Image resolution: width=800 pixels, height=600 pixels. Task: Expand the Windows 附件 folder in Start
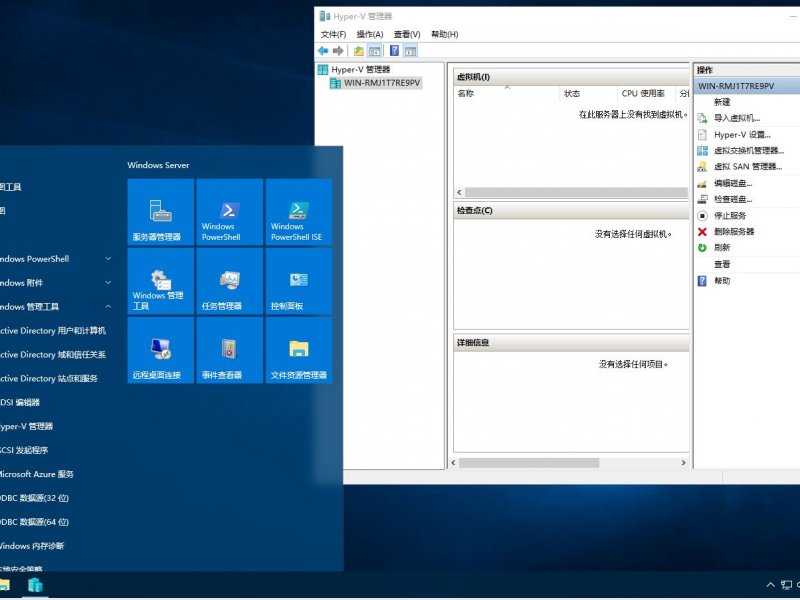[x=55, y=283]
